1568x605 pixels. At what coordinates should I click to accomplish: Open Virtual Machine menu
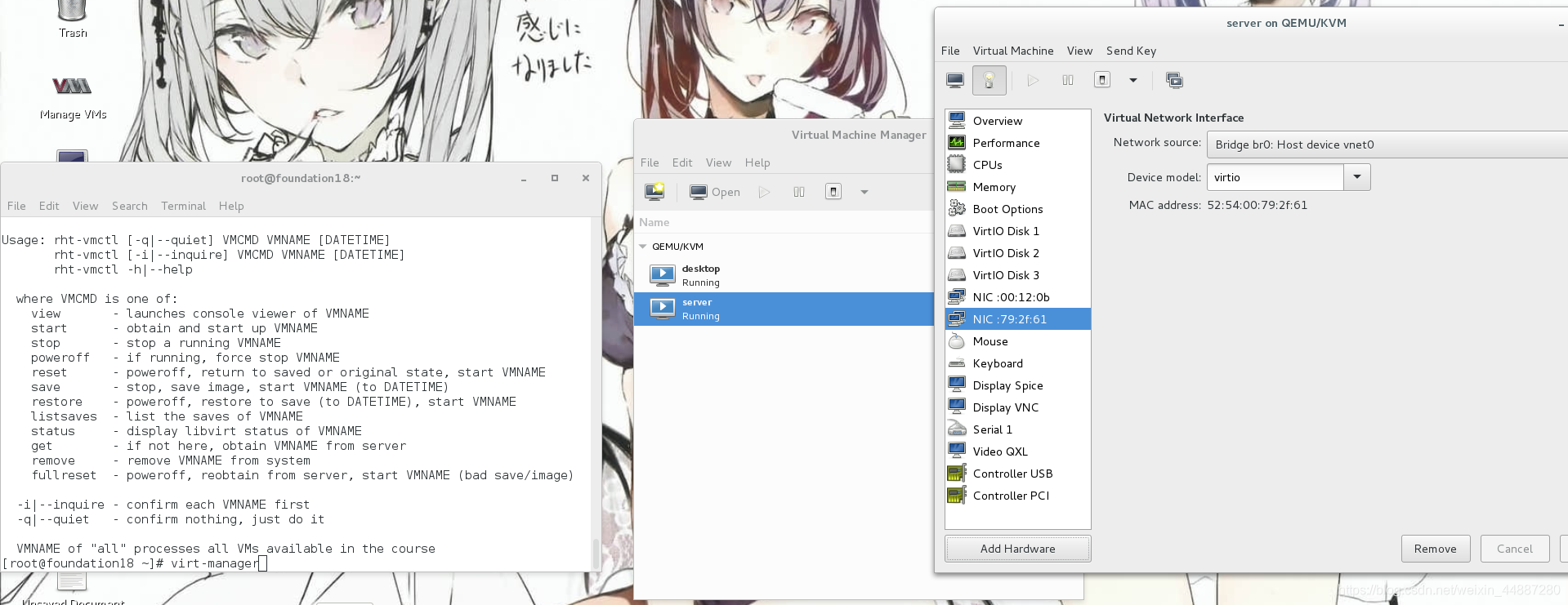[x=1013, y=51]
